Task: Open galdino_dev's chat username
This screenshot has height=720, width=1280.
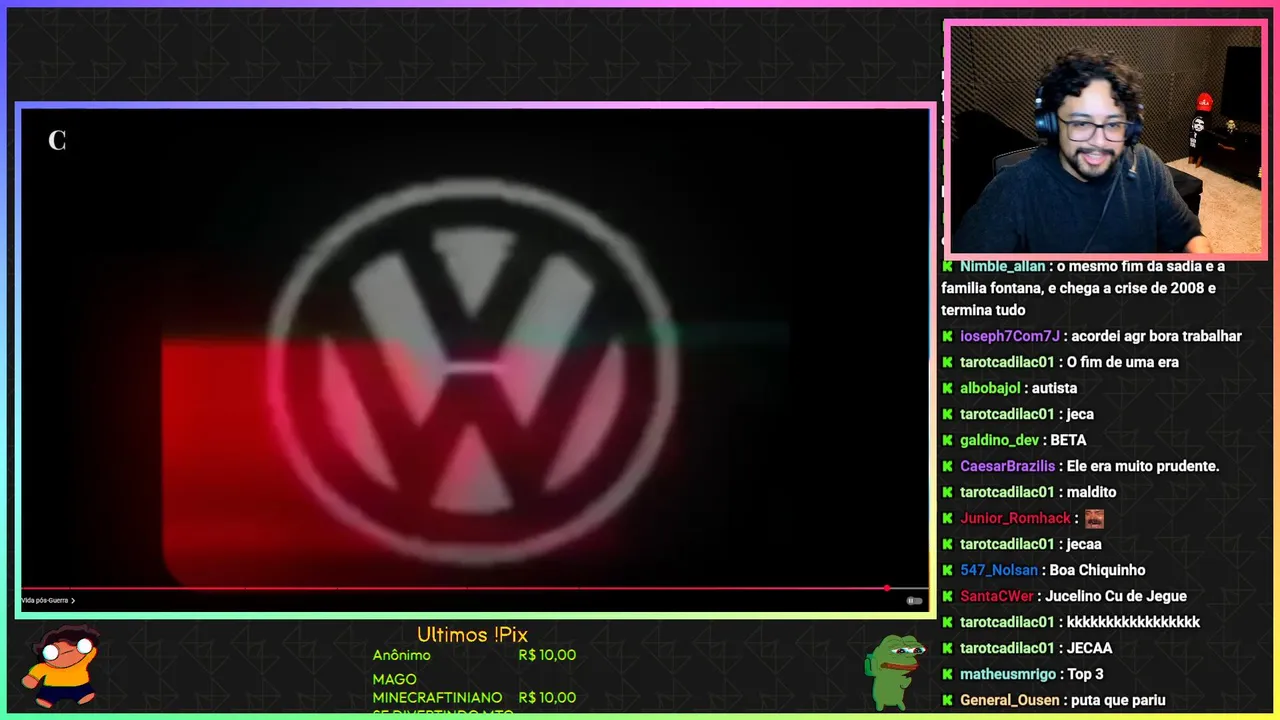Action: (x=999, y=440)
